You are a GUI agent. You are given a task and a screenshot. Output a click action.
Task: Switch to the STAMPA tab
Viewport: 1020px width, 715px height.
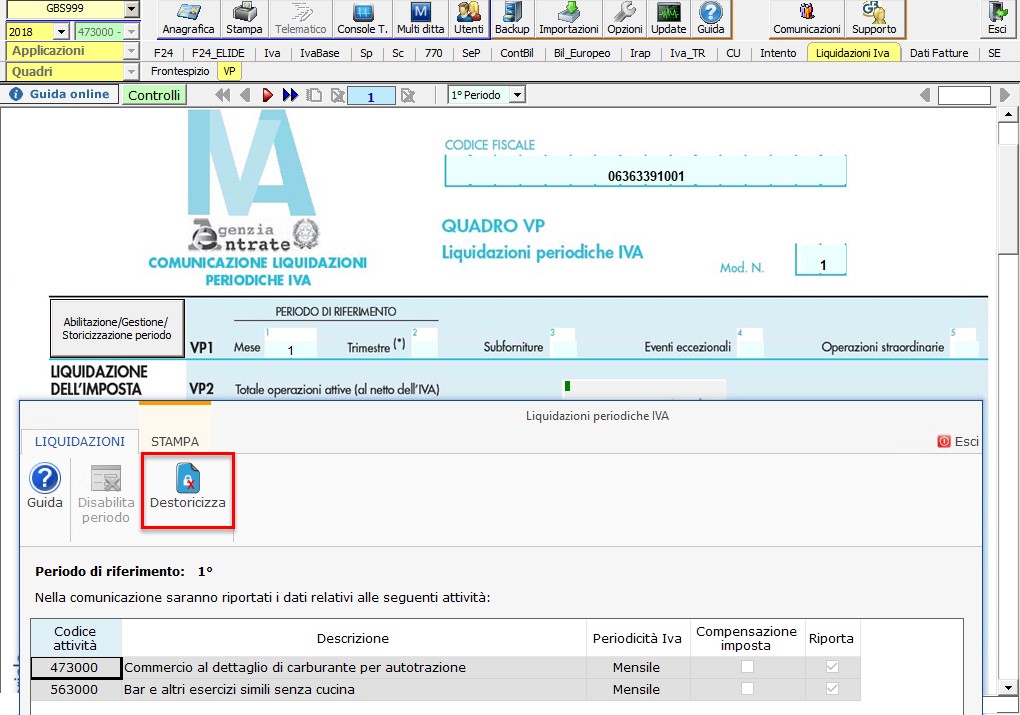coord(175,441)
